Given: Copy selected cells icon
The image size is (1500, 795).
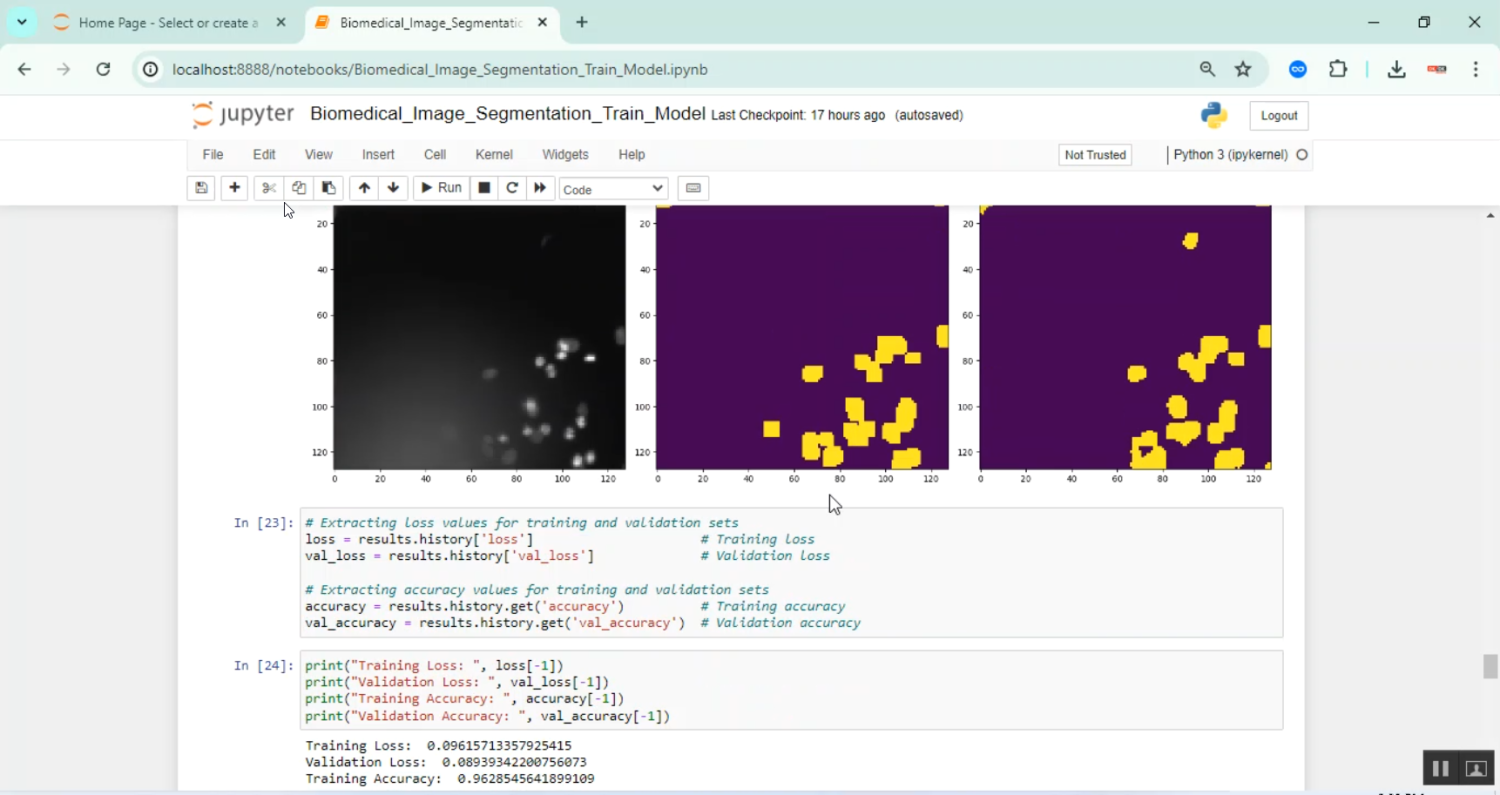Looking at the screenshot, I should [x=298, y=188].
